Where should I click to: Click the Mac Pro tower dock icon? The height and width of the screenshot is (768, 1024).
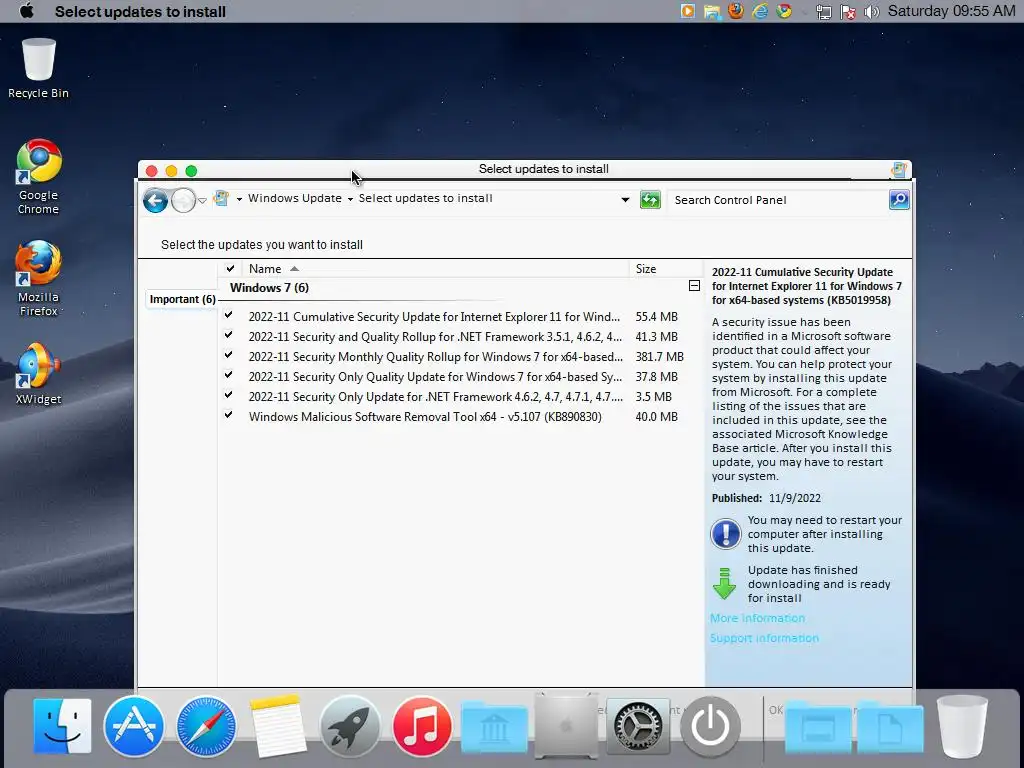coord(566,726)
